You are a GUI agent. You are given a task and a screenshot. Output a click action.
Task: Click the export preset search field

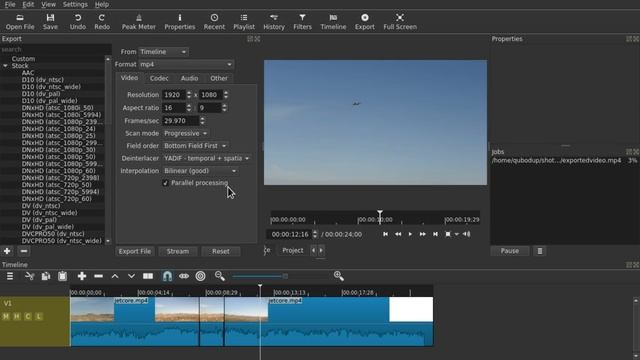[x=56, y=49]
